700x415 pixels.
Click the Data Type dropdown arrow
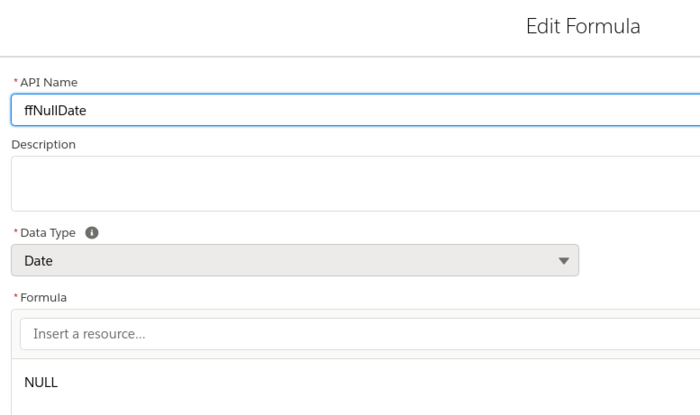click(x=563, y=261)
